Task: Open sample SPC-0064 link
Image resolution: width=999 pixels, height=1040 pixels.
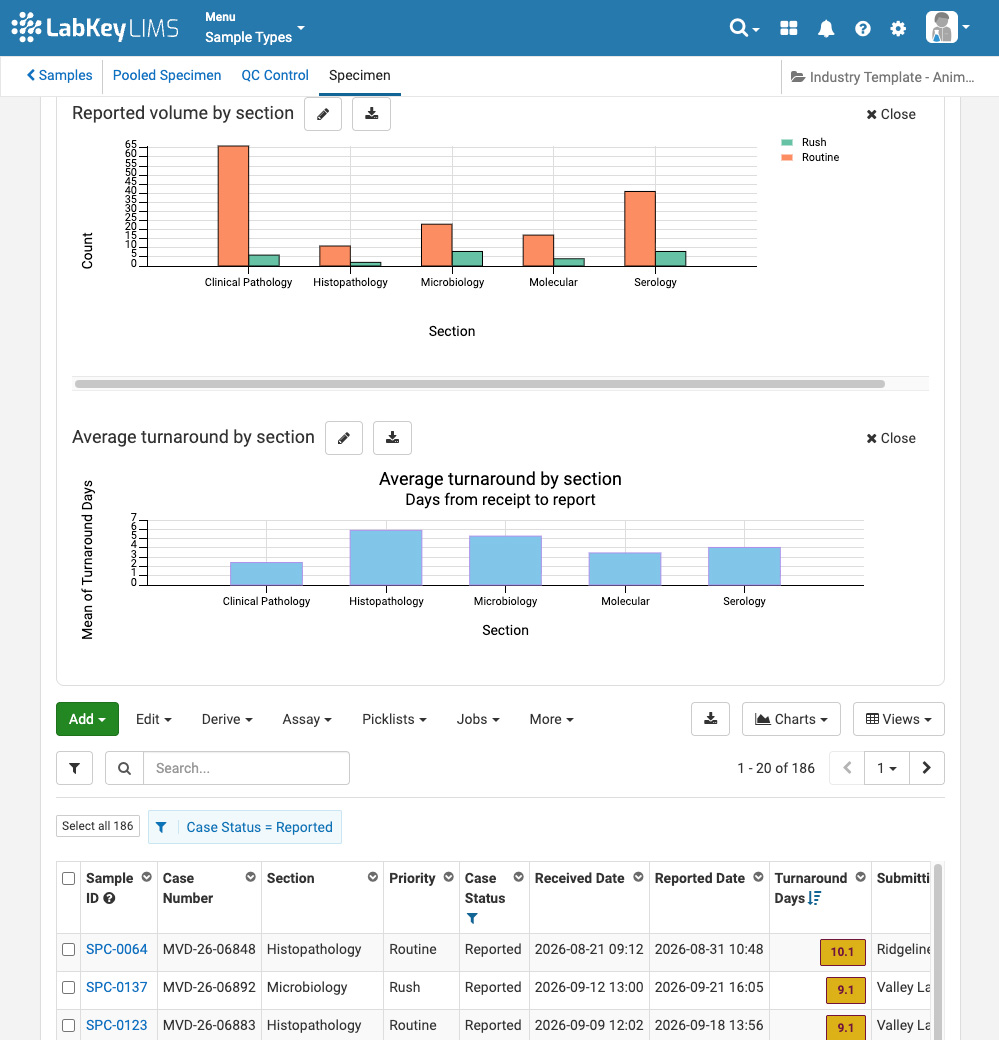Action: point(117,949)
